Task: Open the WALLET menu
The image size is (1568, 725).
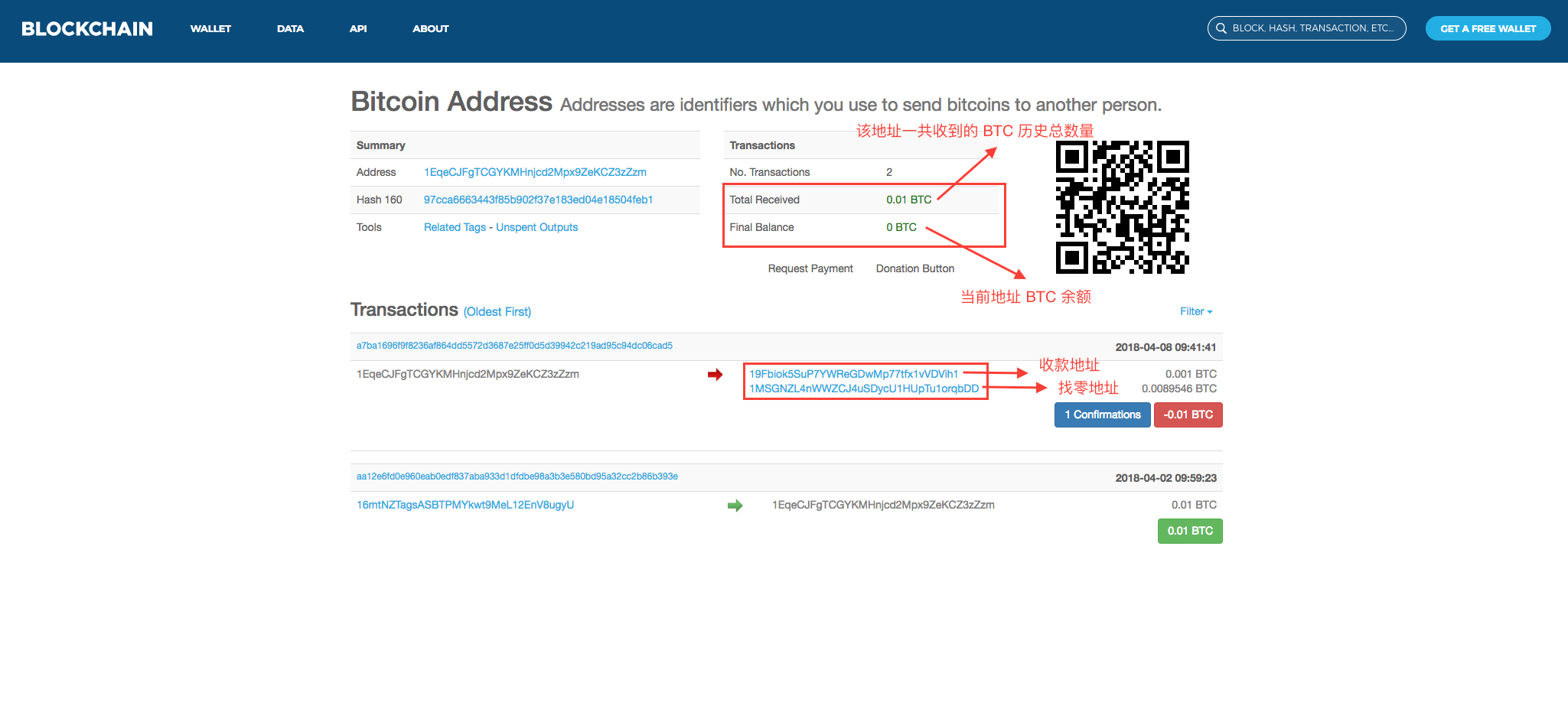Action: coord(210,28)
